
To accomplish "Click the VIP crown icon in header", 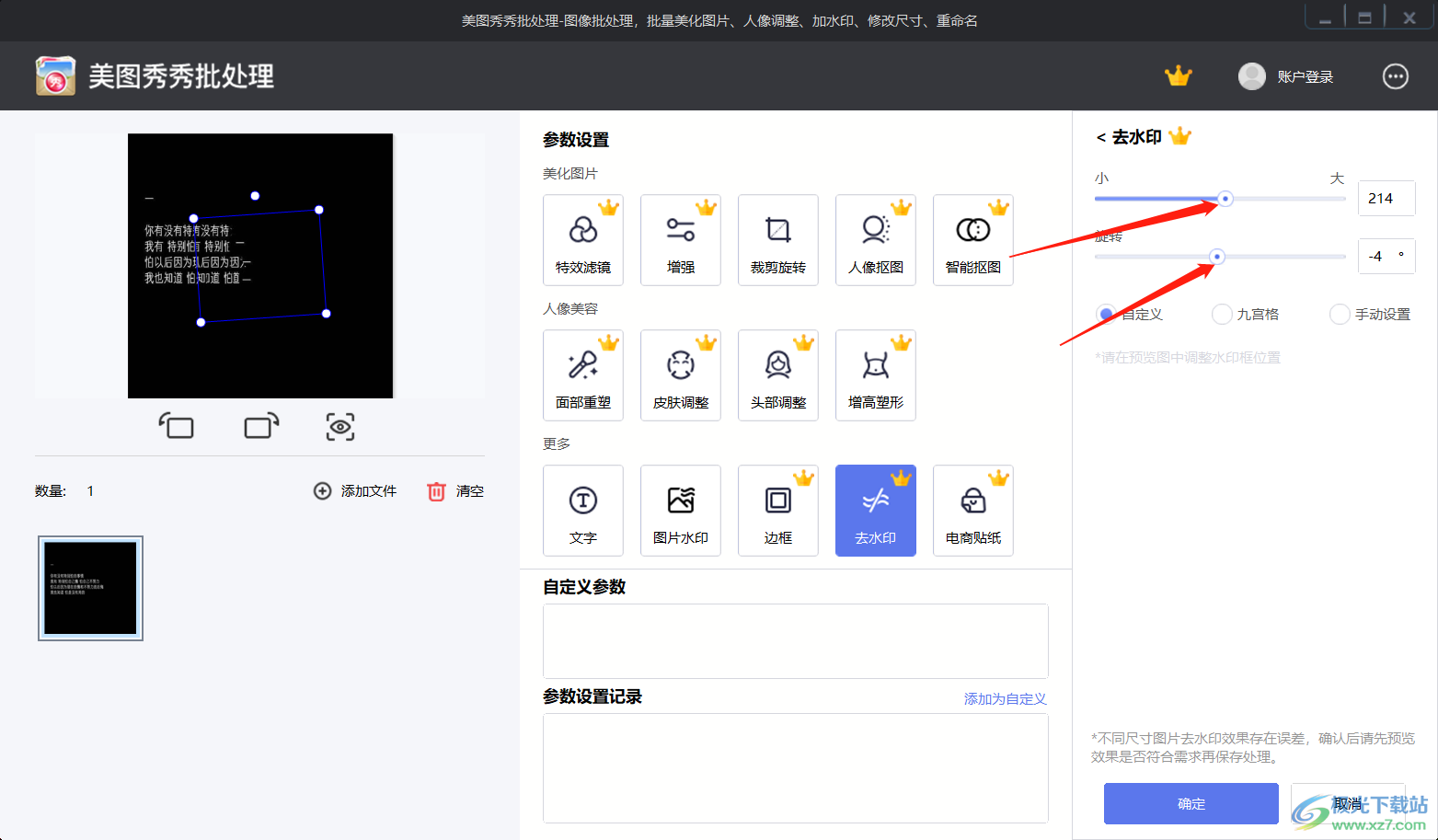I will pos(1179,76).
